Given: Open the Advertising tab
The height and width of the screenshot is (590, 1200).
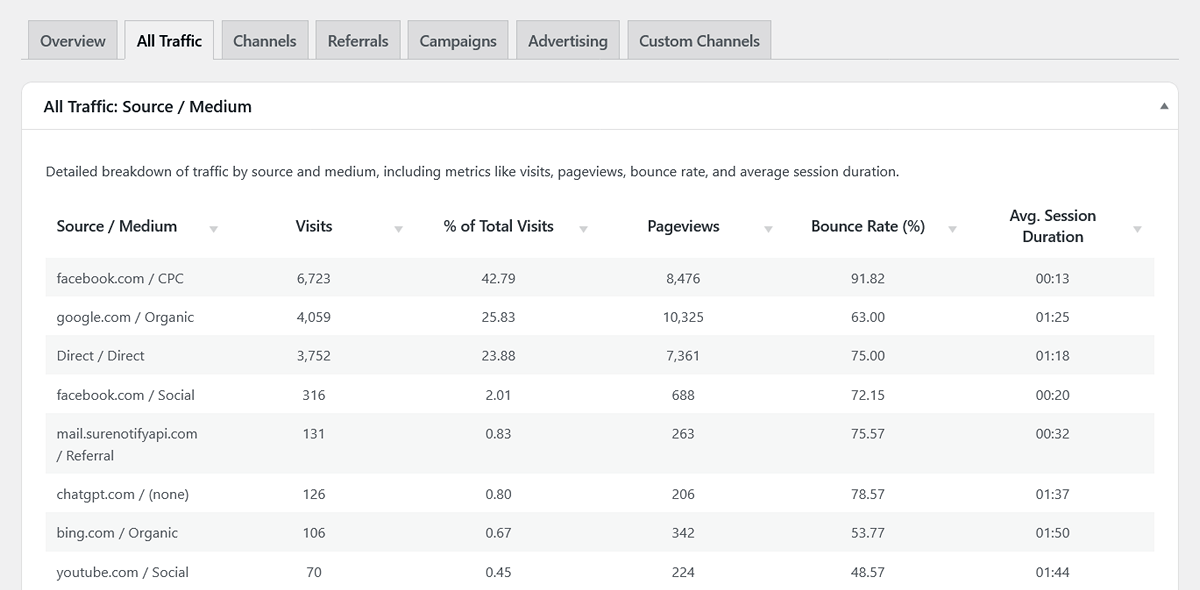Looking at the screenshot, I should [x=567, y=40].
